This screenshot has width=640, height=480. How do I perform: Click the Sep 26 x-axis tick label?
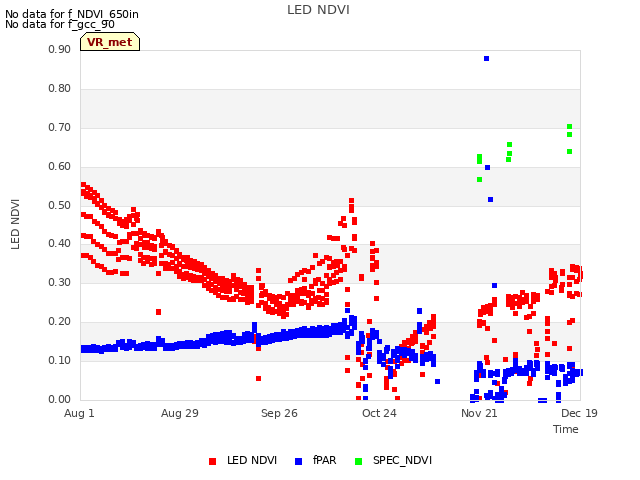[279, 413]
